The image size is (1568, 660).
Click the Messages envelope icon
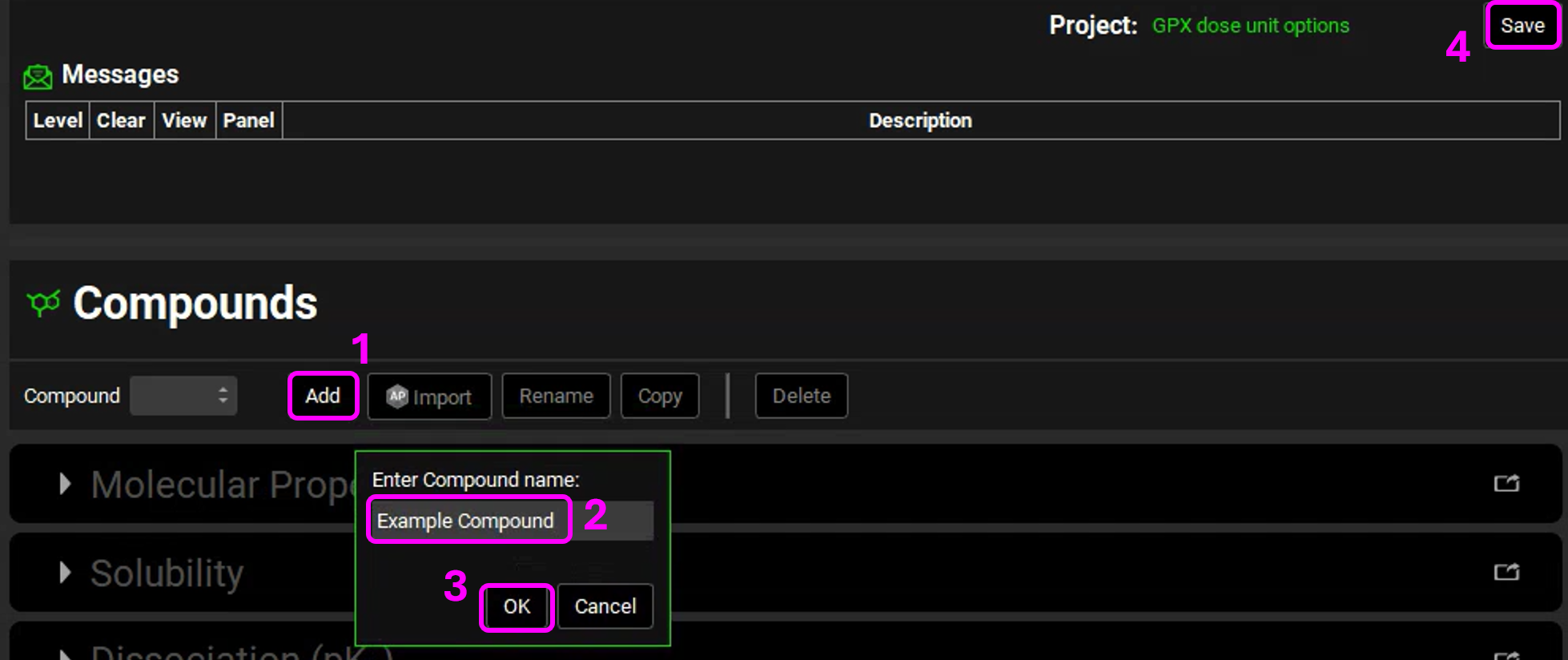tap(38, 77)
